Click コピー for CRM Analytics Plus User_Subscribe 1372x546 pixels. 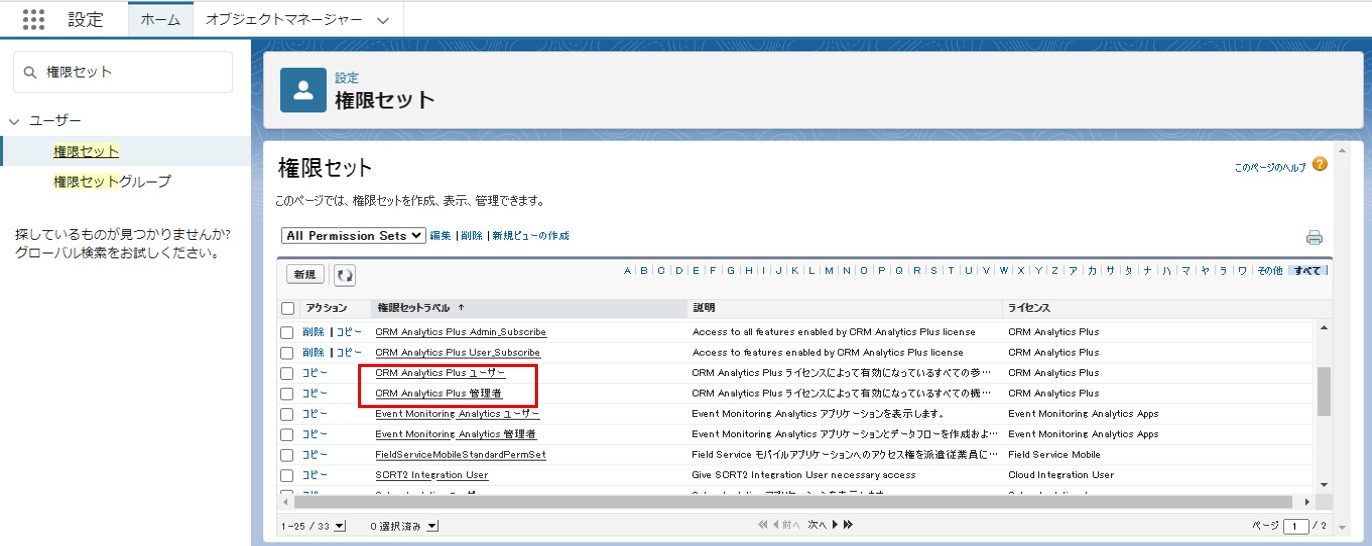click(349, 353)
